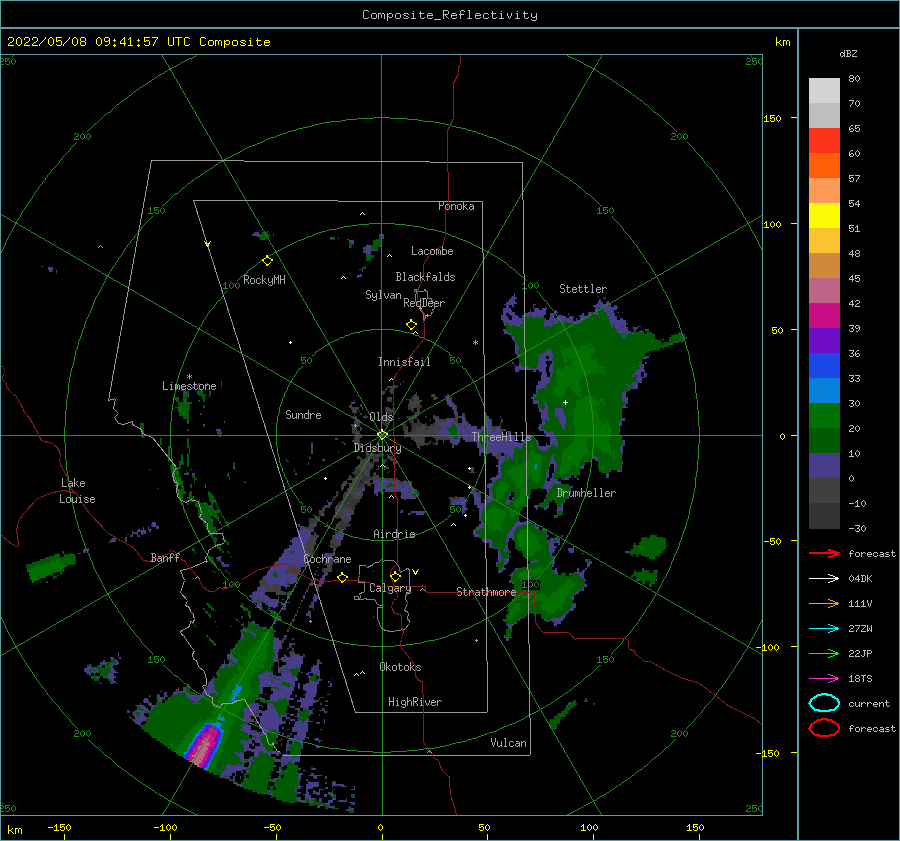Click the Calgary city label
Image resolution: width=900 pixels, height=841 pixels.
pos(390,588)
